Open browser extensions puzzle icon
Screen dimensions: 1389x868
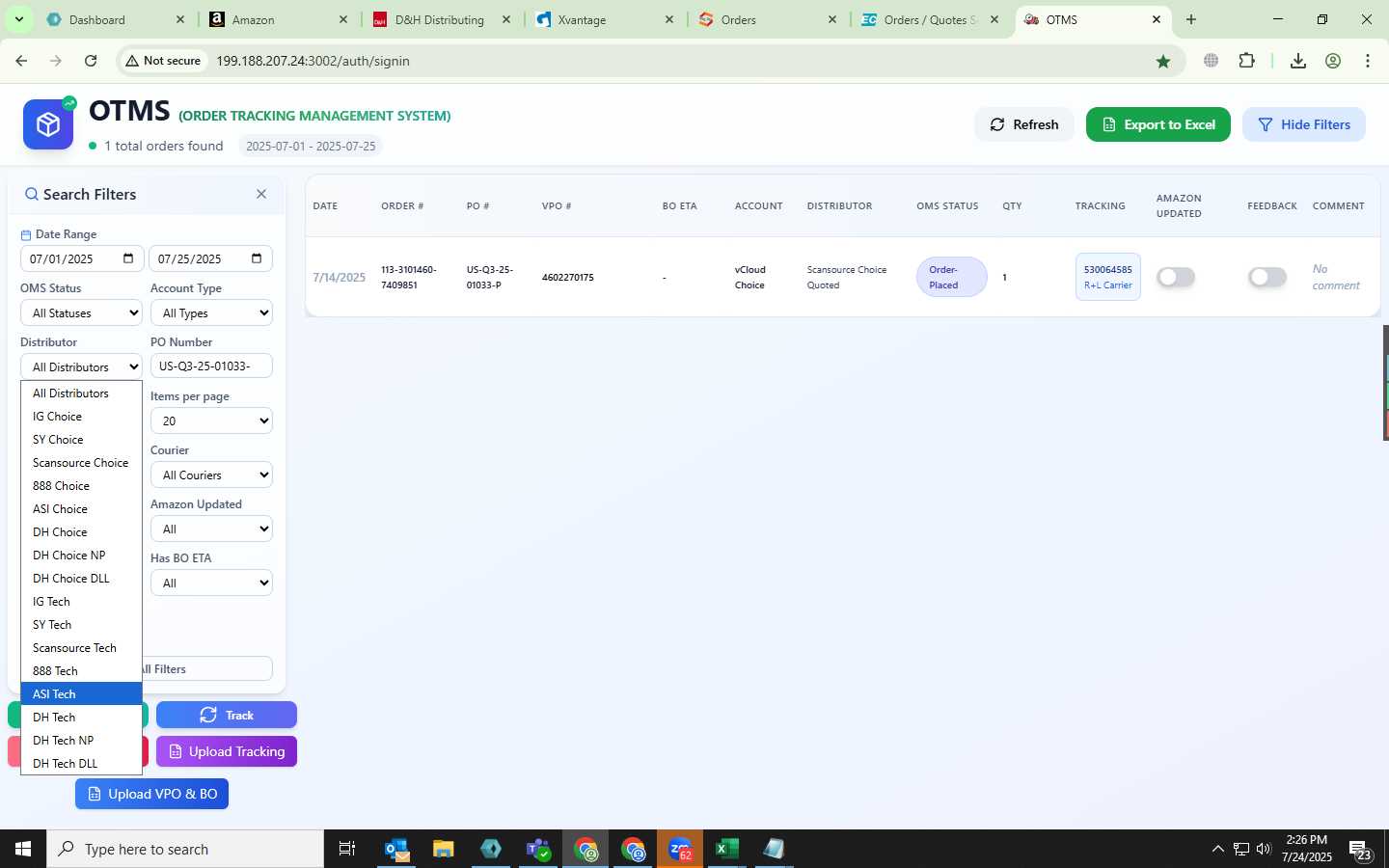1246,61
